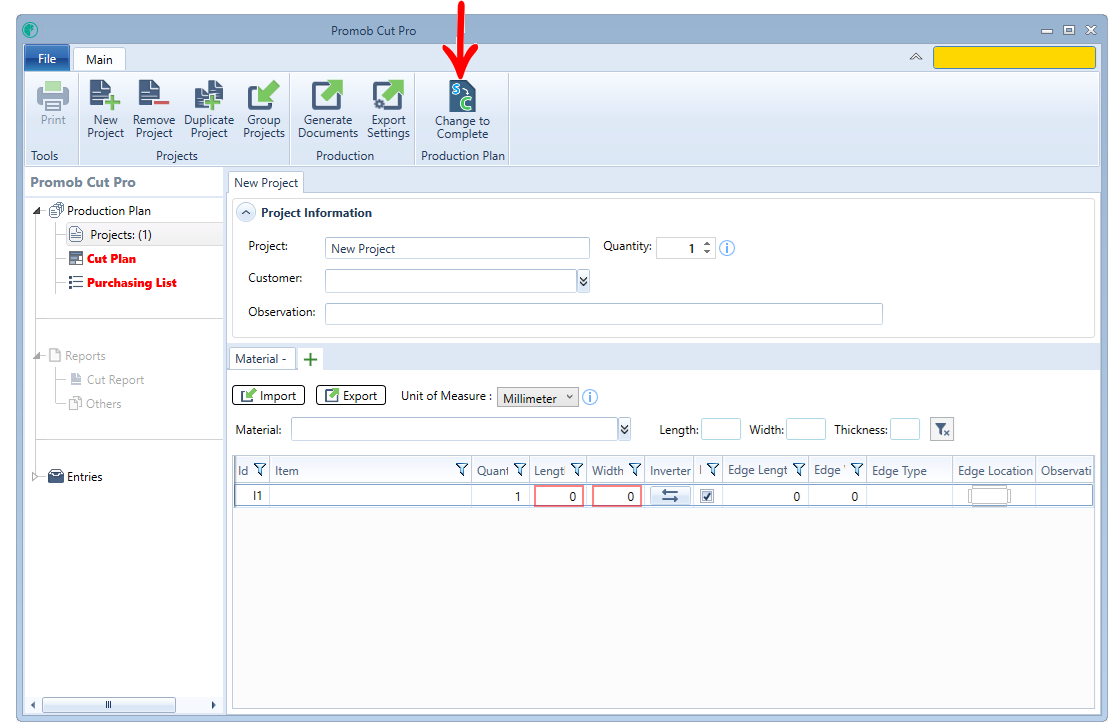This screenshot has width=1113, height=728.
Task: Collapse the Production Plan tree node
Action: click(x=38, y=211)
